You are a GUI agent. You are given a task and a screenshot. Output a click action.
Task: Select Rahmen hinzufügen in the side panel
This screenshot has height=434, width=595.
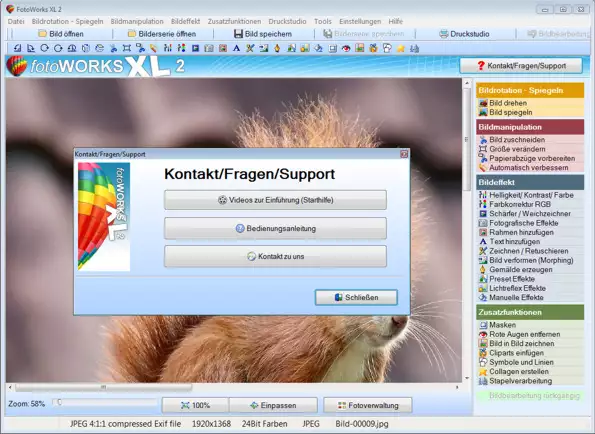[x=521, y=232]
